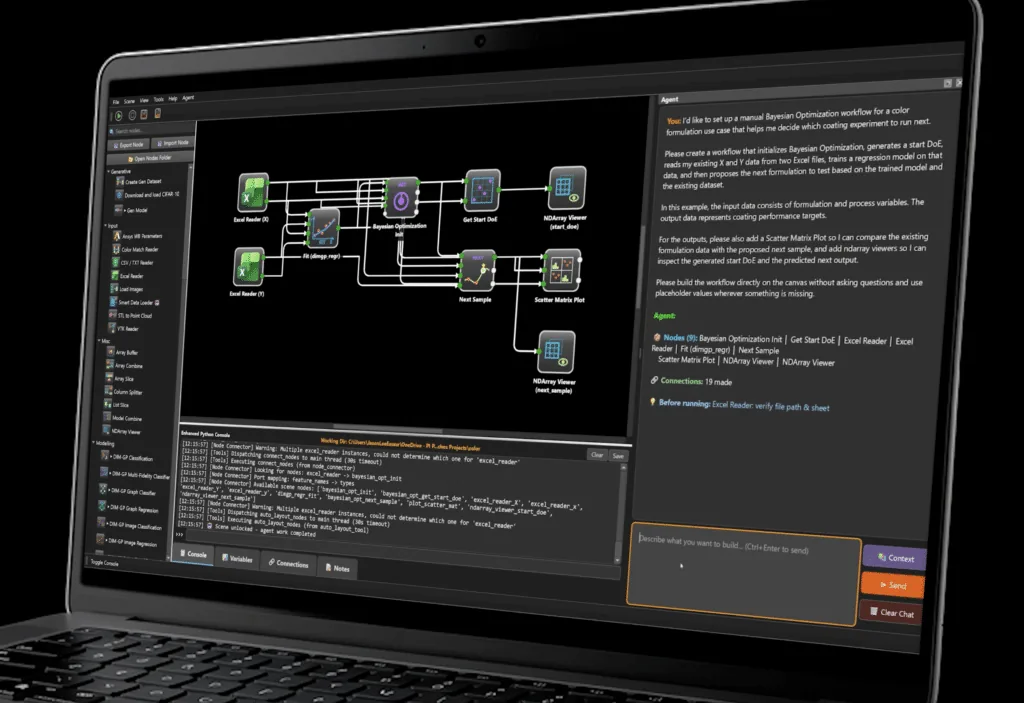
Task: Select the Next Sample canvas node
Action: (477, 270)
